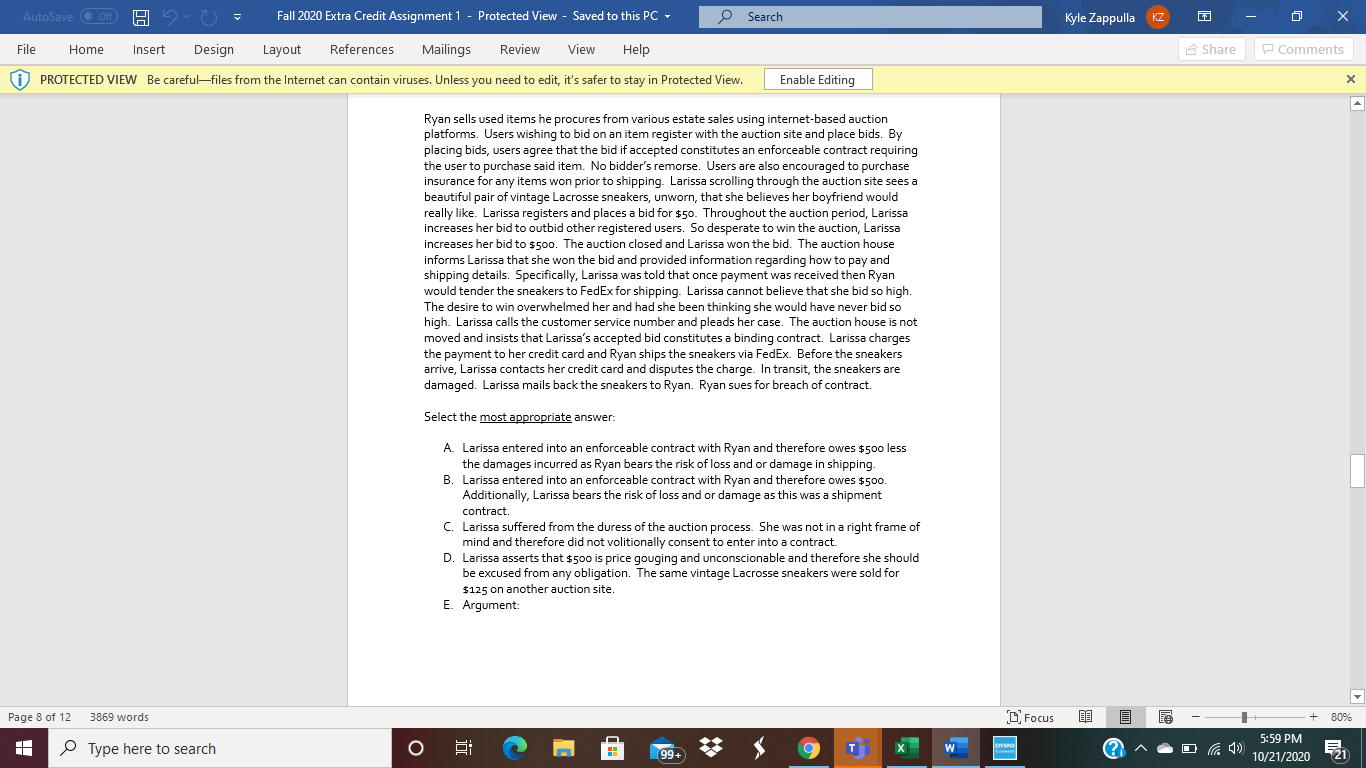The height and width of the screenshot is (768, 1366).
Task: Click scroll down arrow of document scrollbar
Action: coord(1357,696)
